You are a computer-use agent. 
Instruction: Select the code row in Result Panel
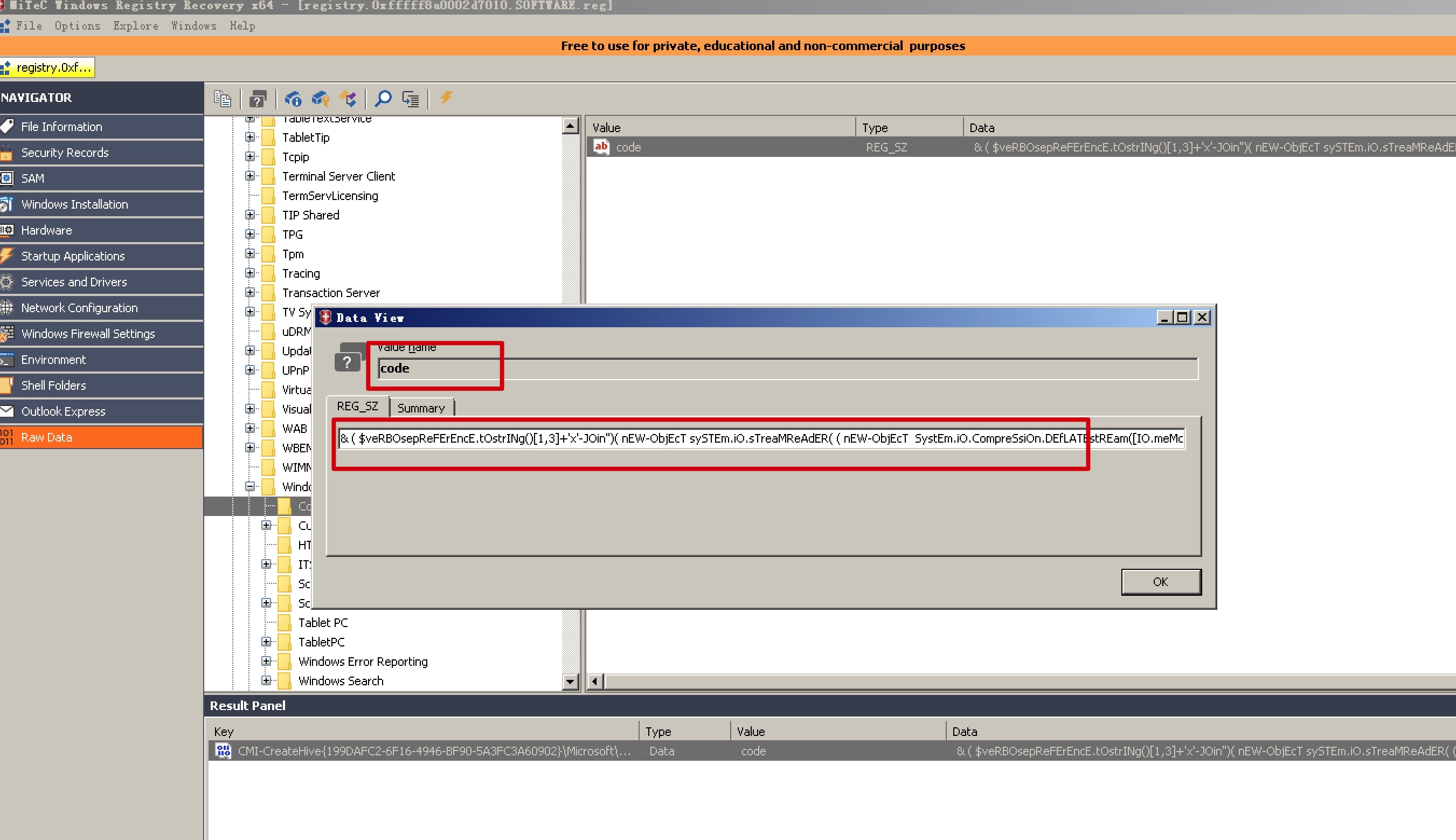tap(831, 751)
